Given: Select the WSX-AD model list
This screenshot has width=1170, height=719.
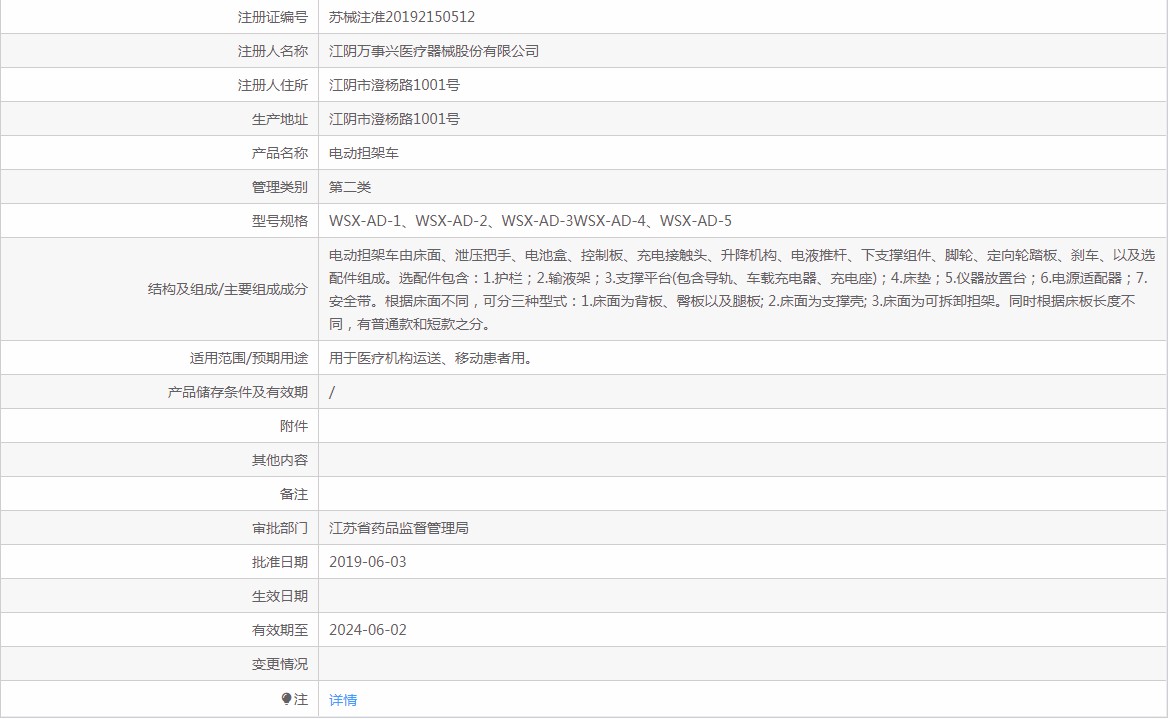Looking at the screenshot, I should click(530, 221).
